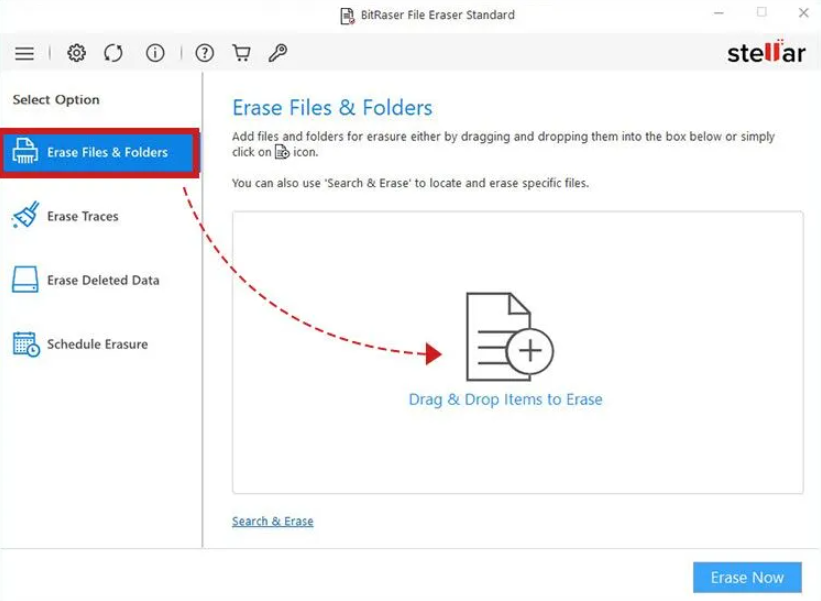
Task: Click the shopping cart buy icon
Action: [241, 53]
